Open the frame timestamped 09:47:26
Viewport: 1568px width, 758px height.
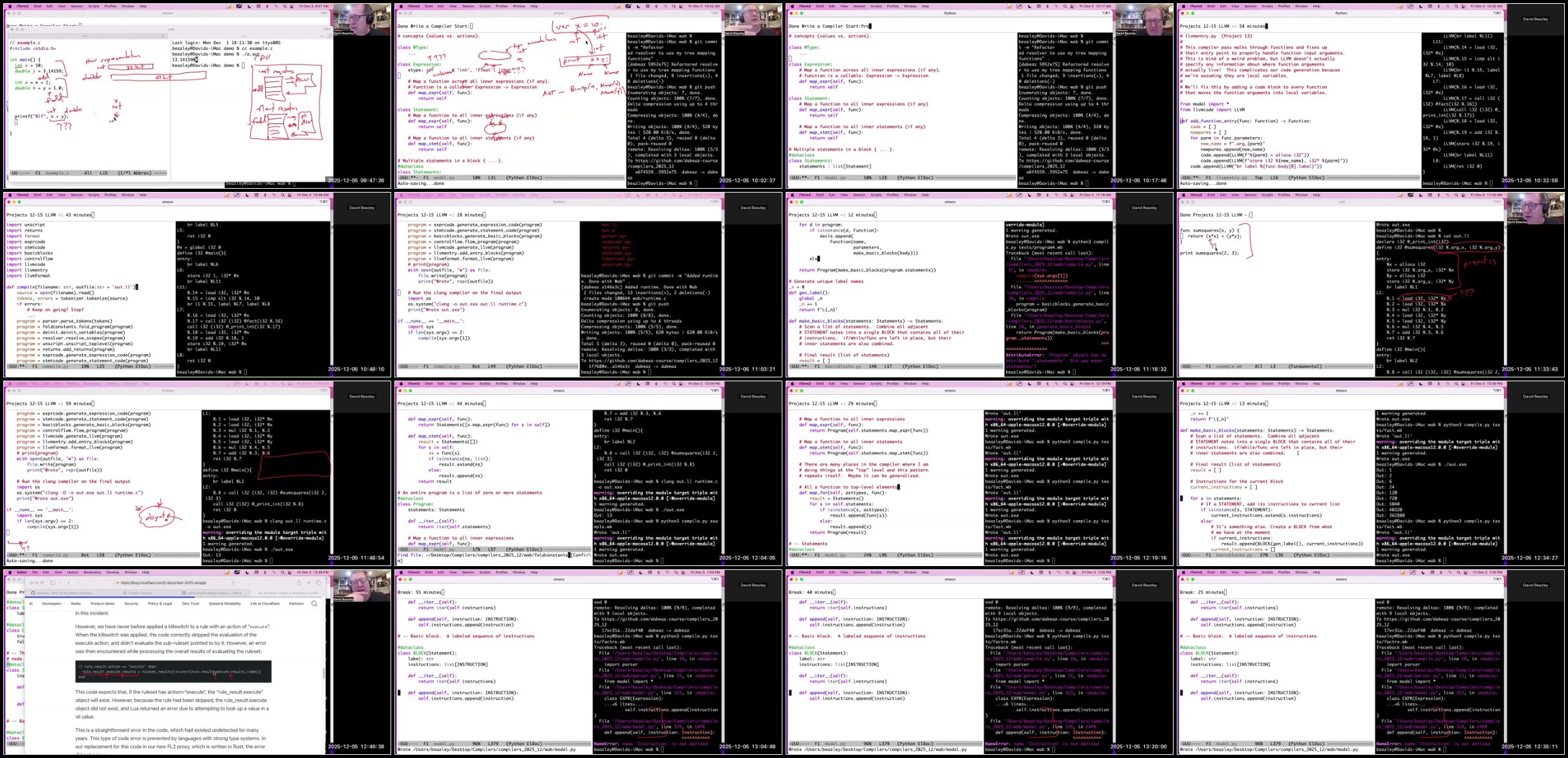click(x=197, y=96)
